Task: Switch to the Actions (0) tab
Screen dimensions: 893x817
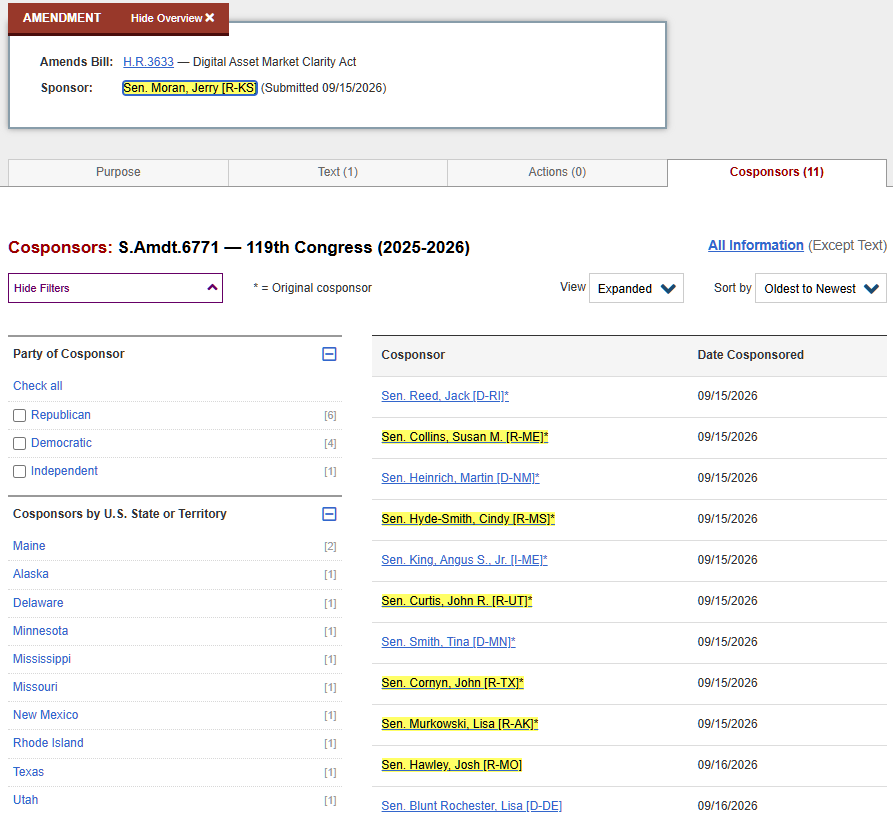Action: click(x=557, y=172)
